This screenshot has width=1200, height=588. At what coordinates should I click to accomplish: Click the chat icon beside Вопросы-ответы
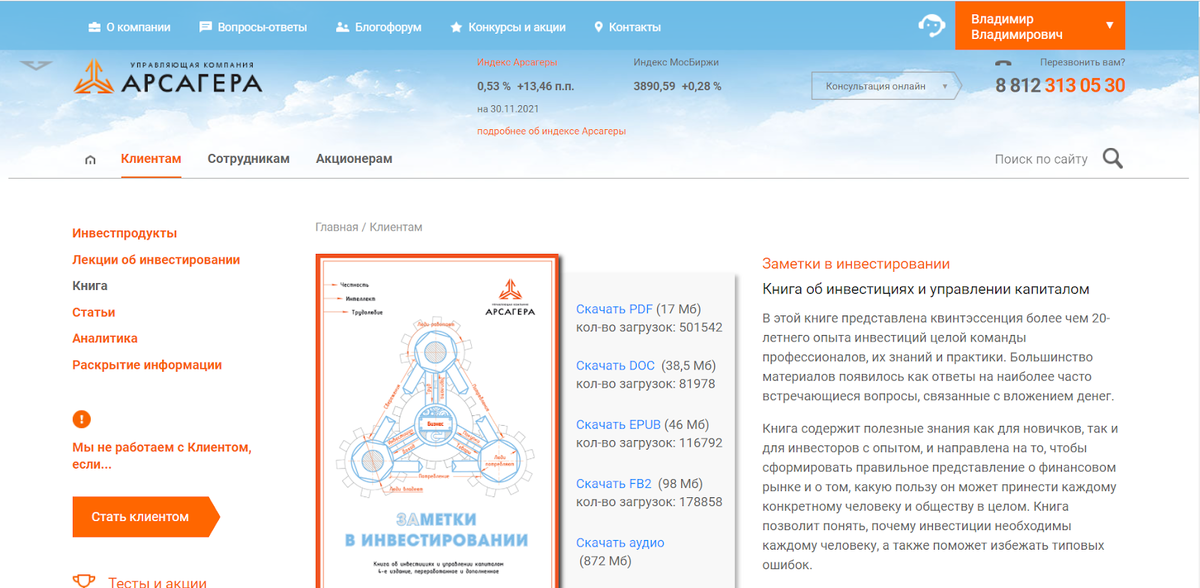tap(206, 27)
